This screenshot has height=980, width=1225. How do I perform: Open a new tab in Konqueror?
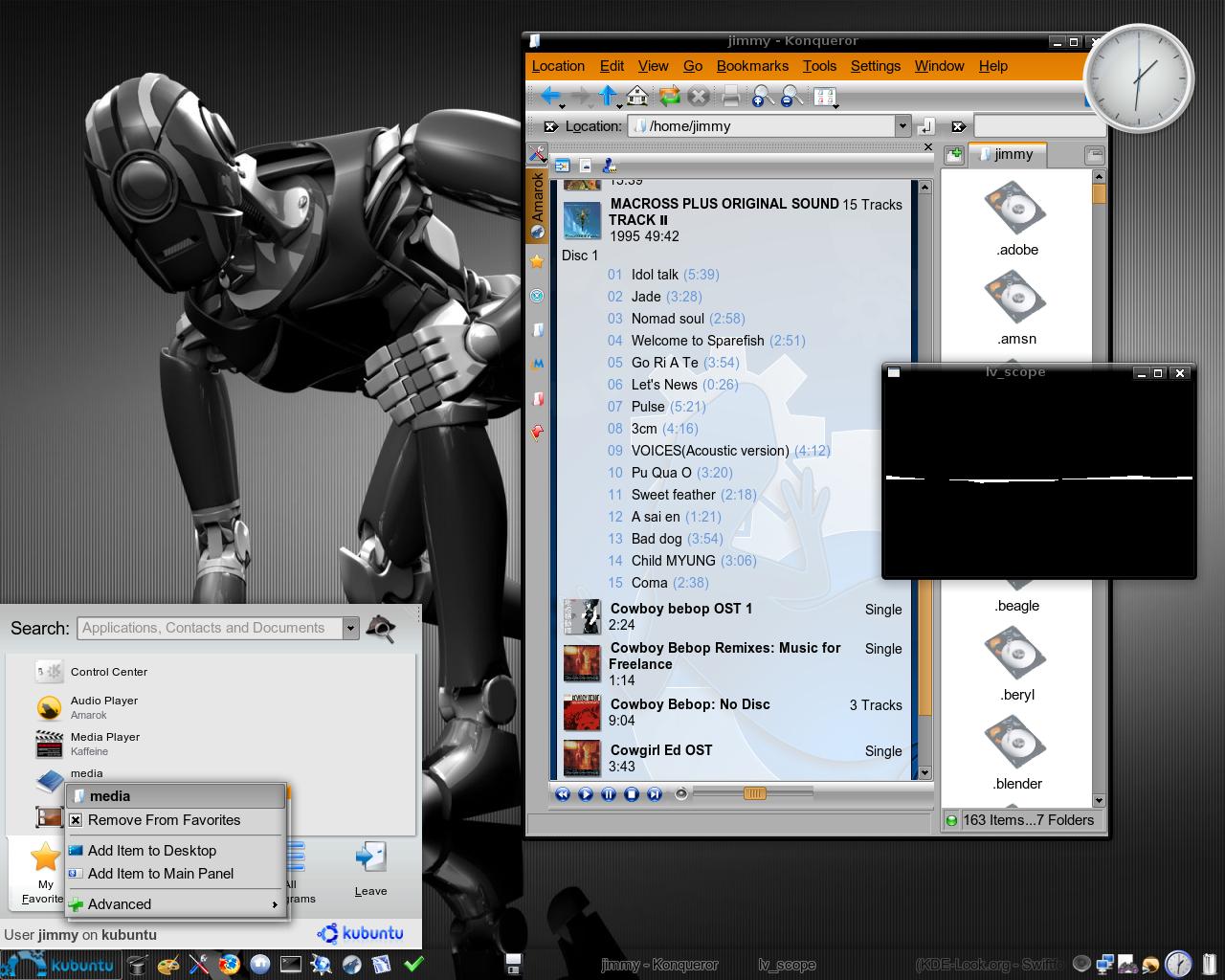pos(953,155)
